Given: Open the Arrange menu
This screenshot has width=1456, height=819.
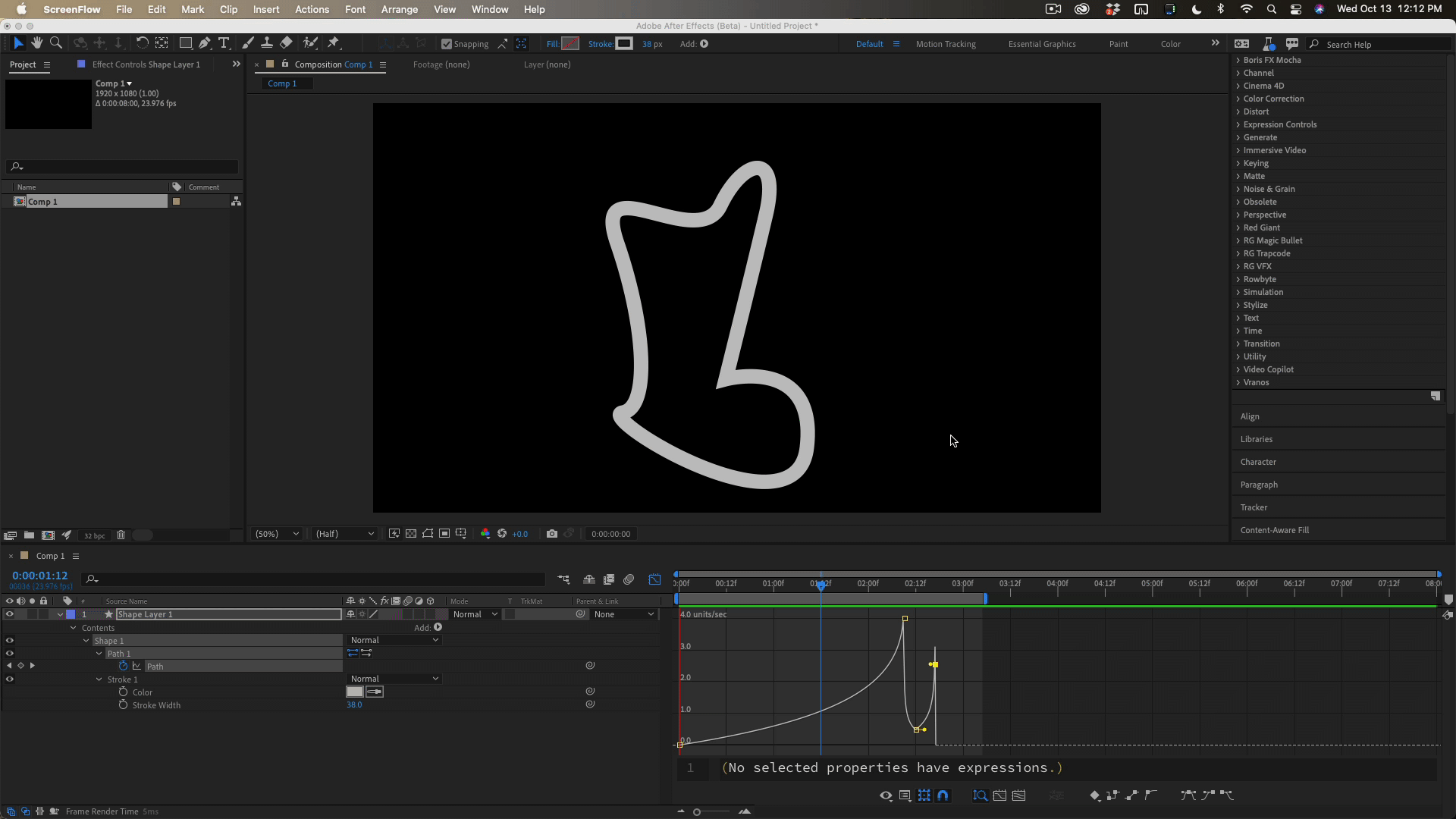Looking at the screenshot, I should click(399, 9).
